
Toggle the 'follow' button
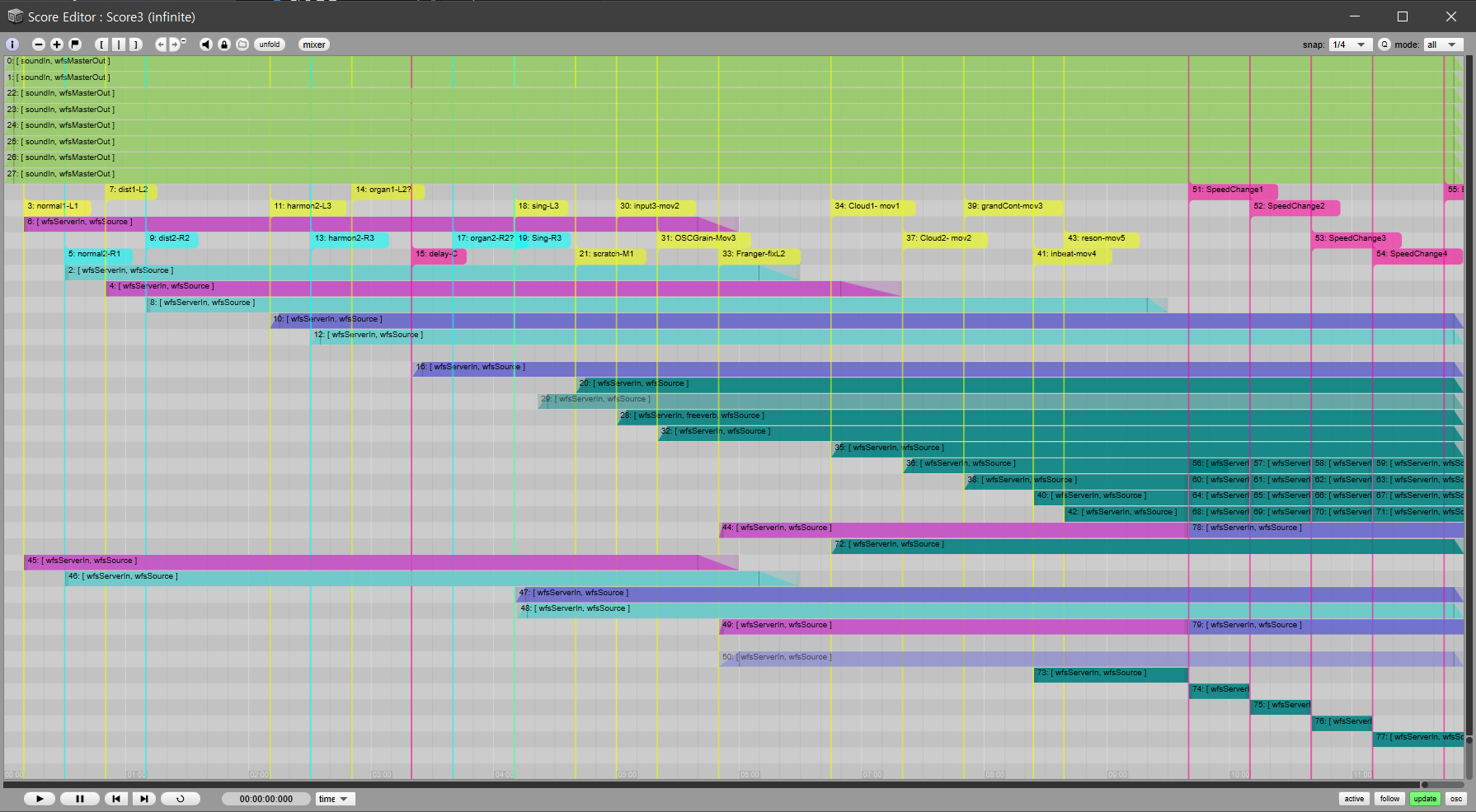1389,799
